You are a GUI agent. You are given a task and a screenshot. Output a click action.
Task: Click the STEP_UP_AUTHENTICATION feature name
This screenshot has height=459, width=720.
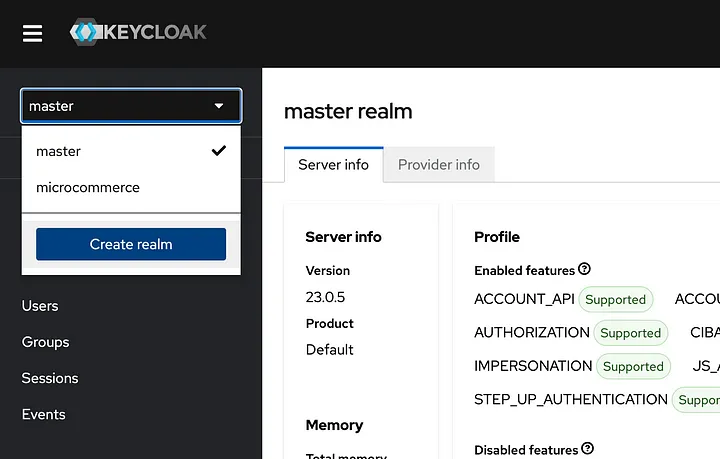[571, 399]
